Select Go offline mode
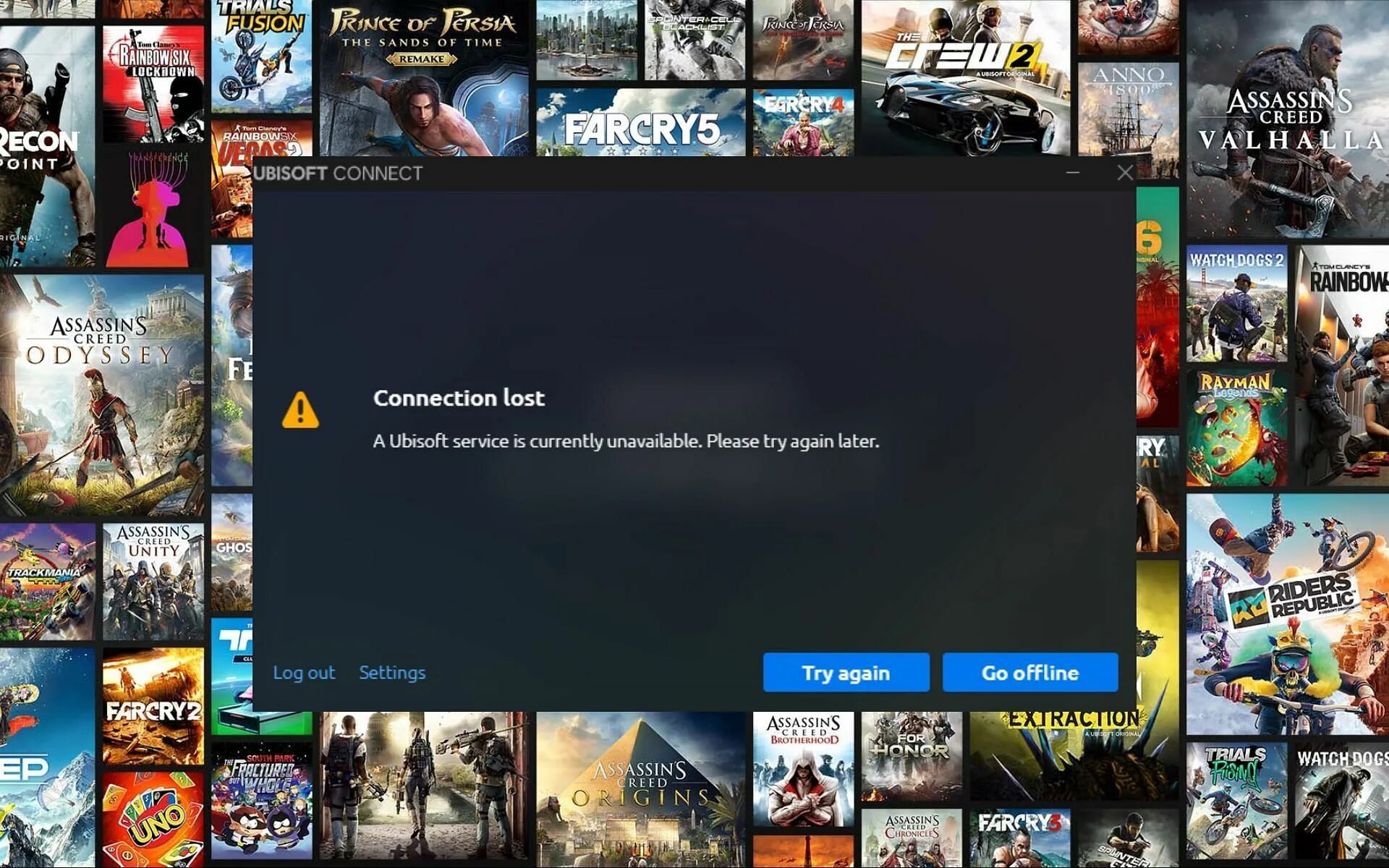The height and width of the screenshot is (868, 1389). coord(1028,672)
